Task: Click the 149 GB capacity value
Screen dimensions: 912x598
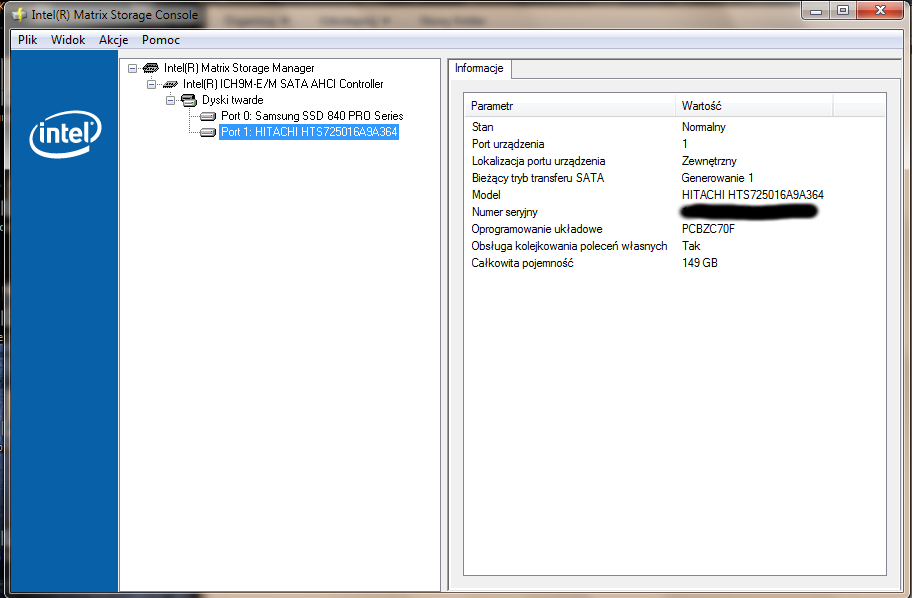Action: coord(700,263)
